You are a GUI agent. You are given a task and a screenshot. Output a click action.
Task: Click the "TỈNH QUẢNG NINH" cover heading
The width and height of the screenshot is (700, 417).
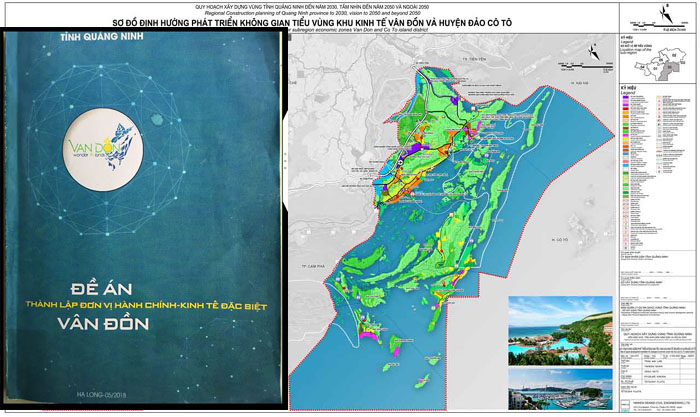click(102, 37)
